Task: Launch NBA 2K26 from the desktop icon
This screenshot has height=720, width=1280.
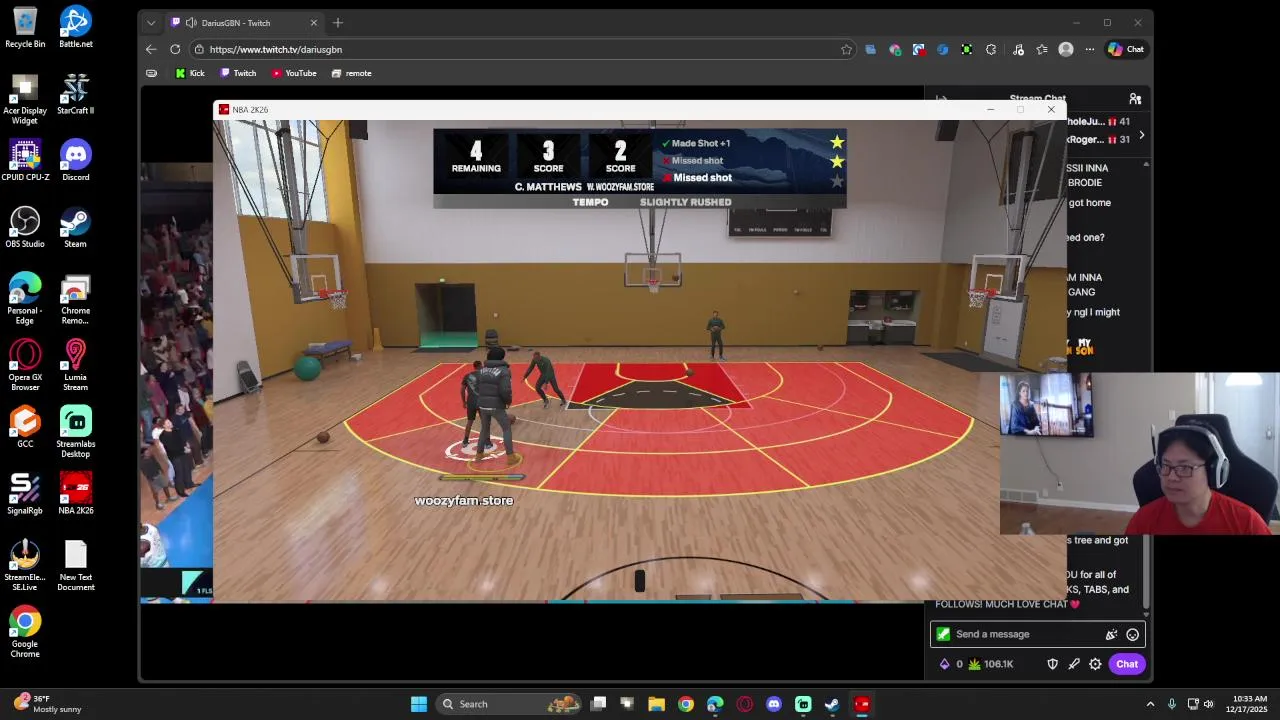Action: pos(75,494)
